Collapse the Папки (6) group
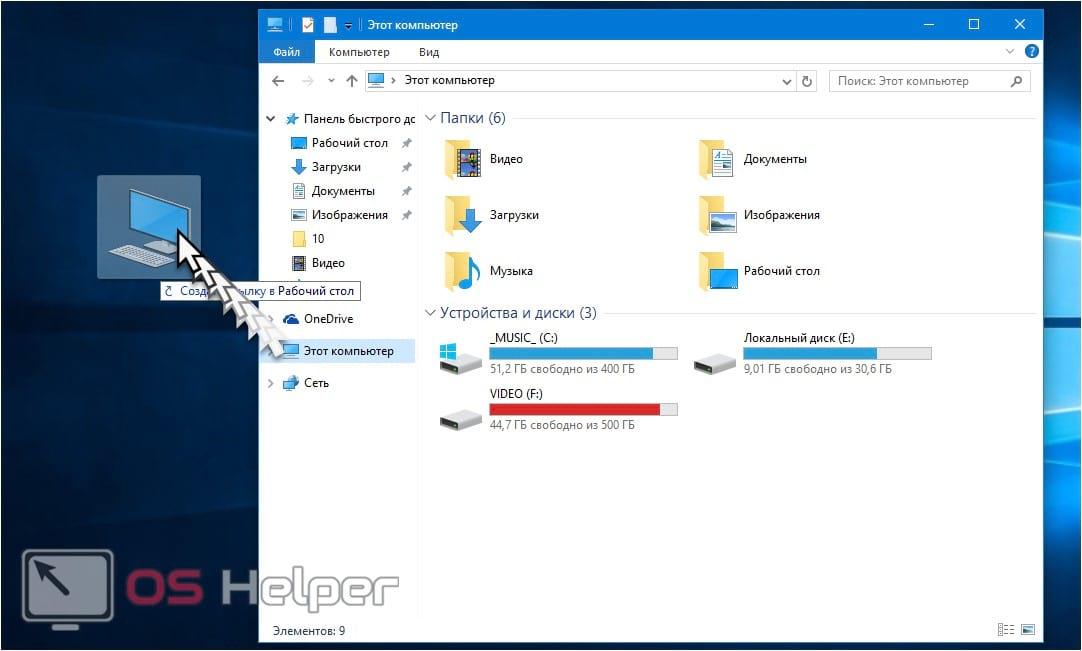 coord(430,118)
